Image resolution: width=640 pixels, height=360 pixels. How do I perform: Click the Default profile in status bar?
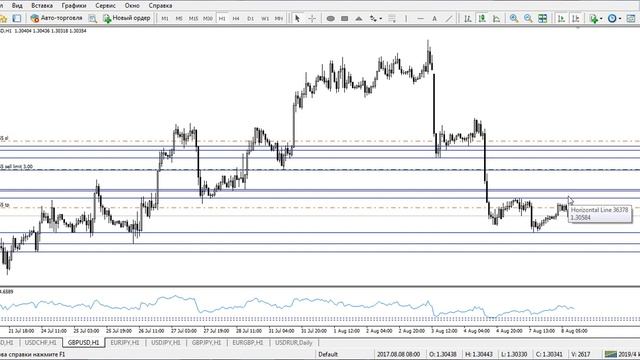tap(328, 354)
